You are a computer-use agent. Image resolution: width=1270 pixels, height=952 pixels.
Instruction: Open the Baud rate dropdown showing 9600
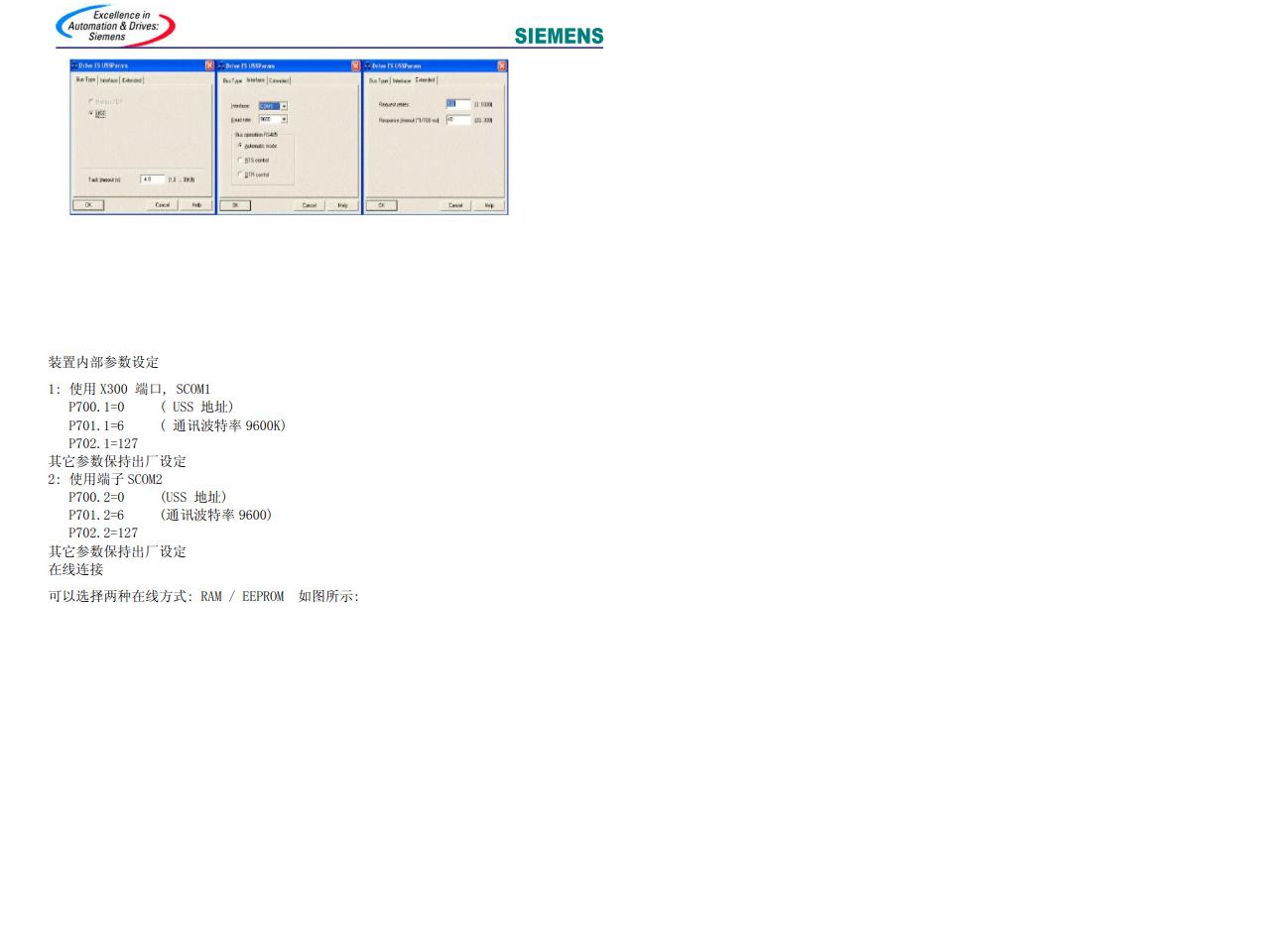coord(273,119)
